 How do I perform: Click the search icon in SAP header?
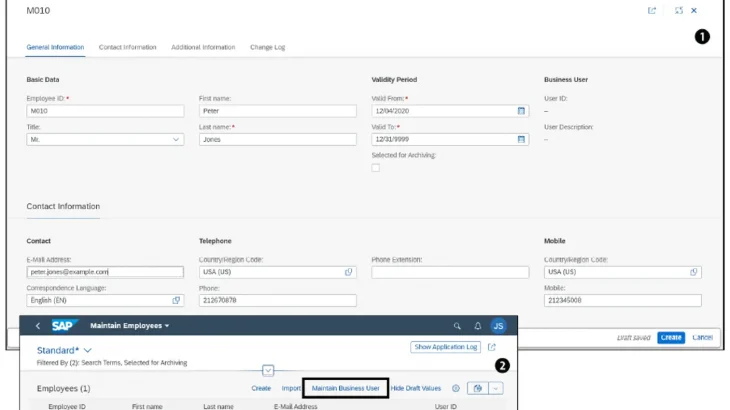click(457, 326)
